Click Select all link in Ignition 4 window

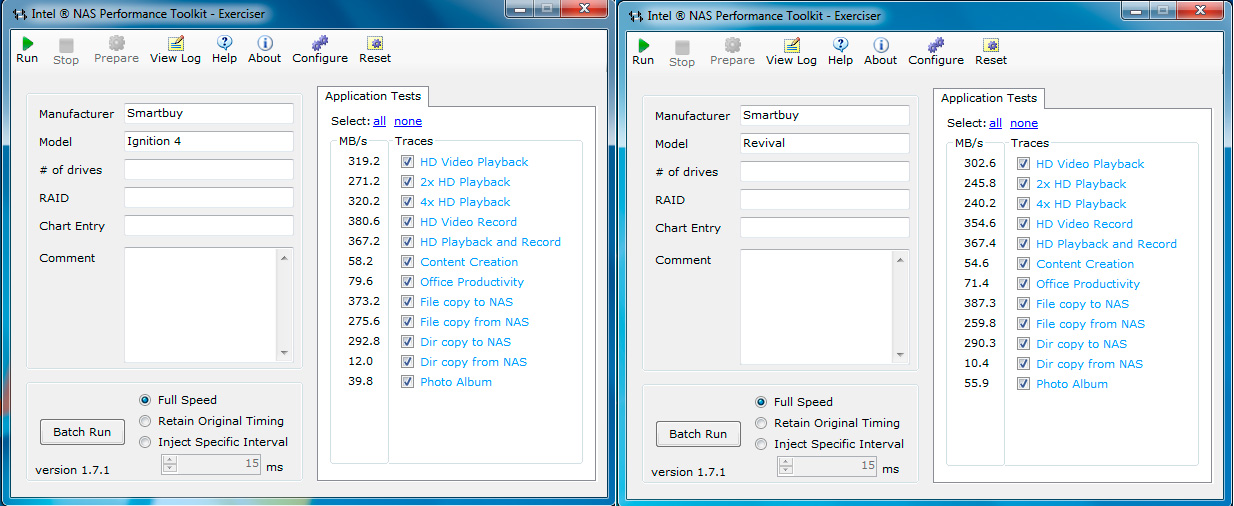(x=379, y=121)
